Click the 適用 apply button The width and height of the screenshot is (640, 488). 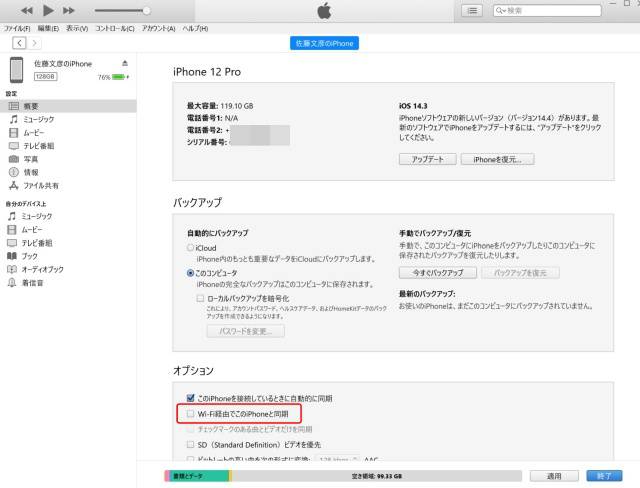tap(554, 476)
